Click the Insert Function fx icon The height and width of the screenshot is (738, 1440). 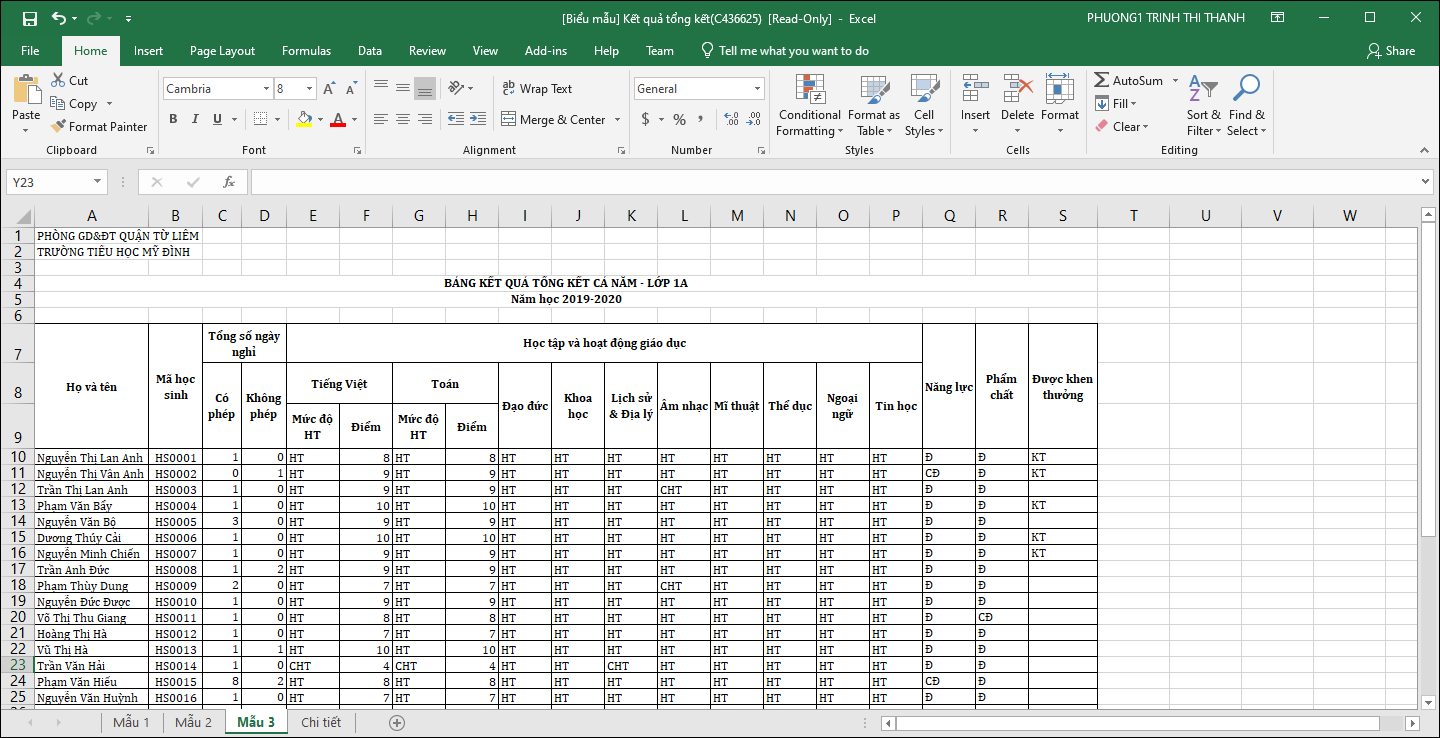[229, 182]
